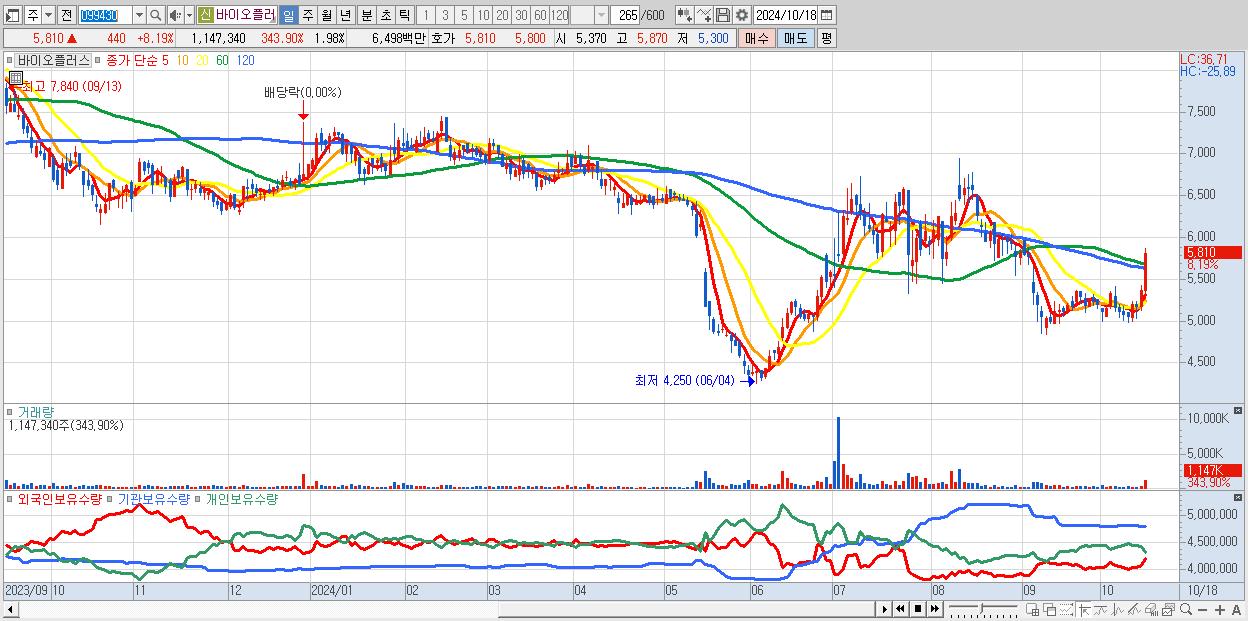Screen dimensions: 1248x621
Task: Play chart scroll forward
Action: pyautogui.click(x=884, y=609)
